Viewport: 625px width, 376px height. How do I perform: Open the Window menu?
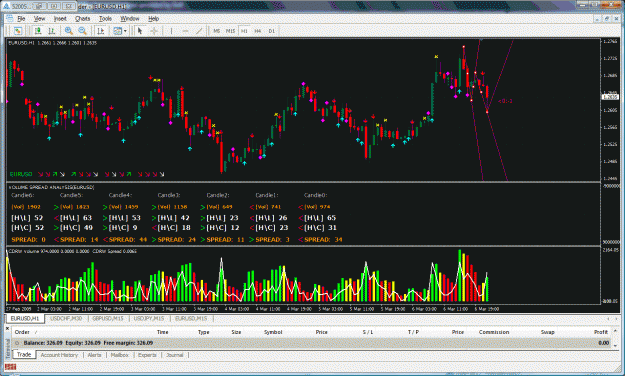coord(130,19)
